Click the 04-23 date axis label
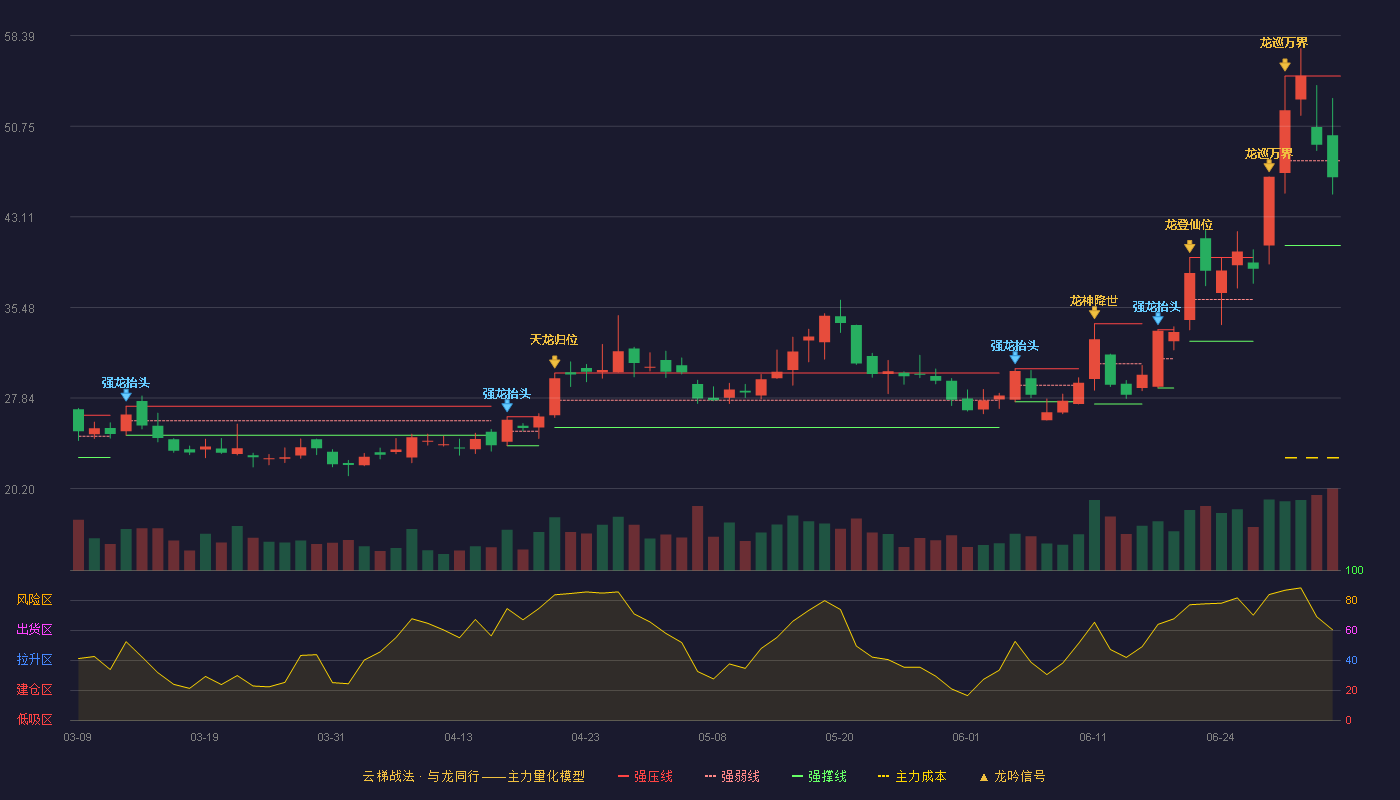The image size is (1400, 800). [x=585, y=737]
